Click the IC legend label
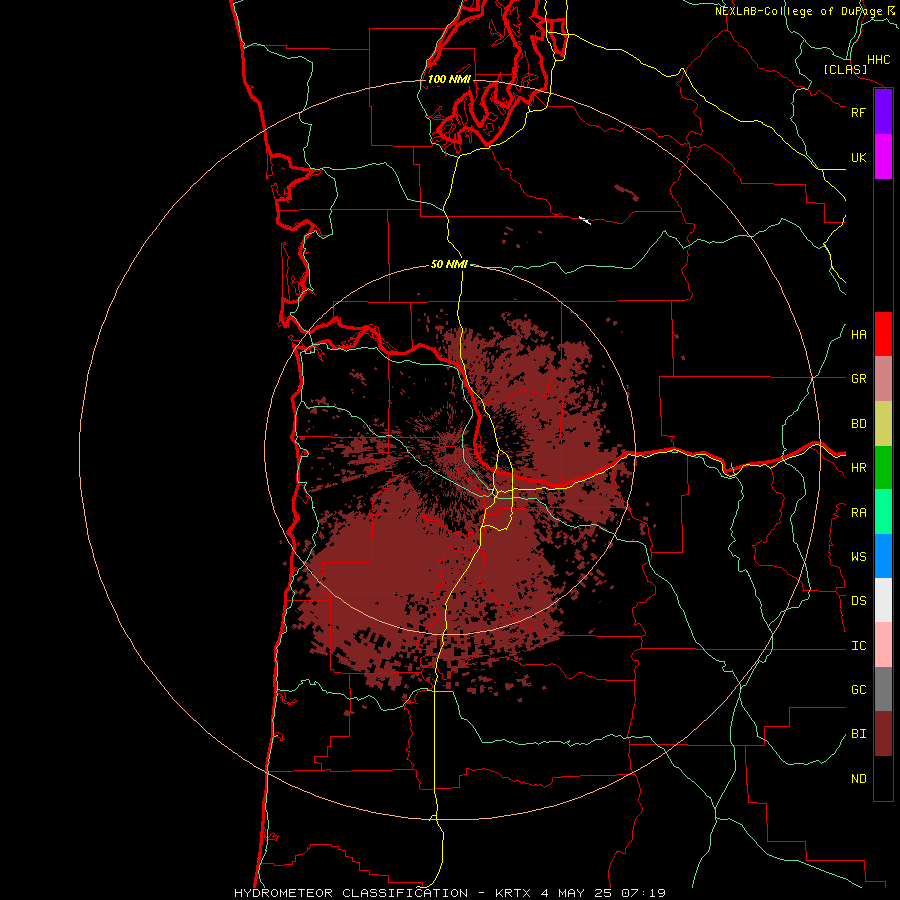900x900 pixels. [858, 646]
